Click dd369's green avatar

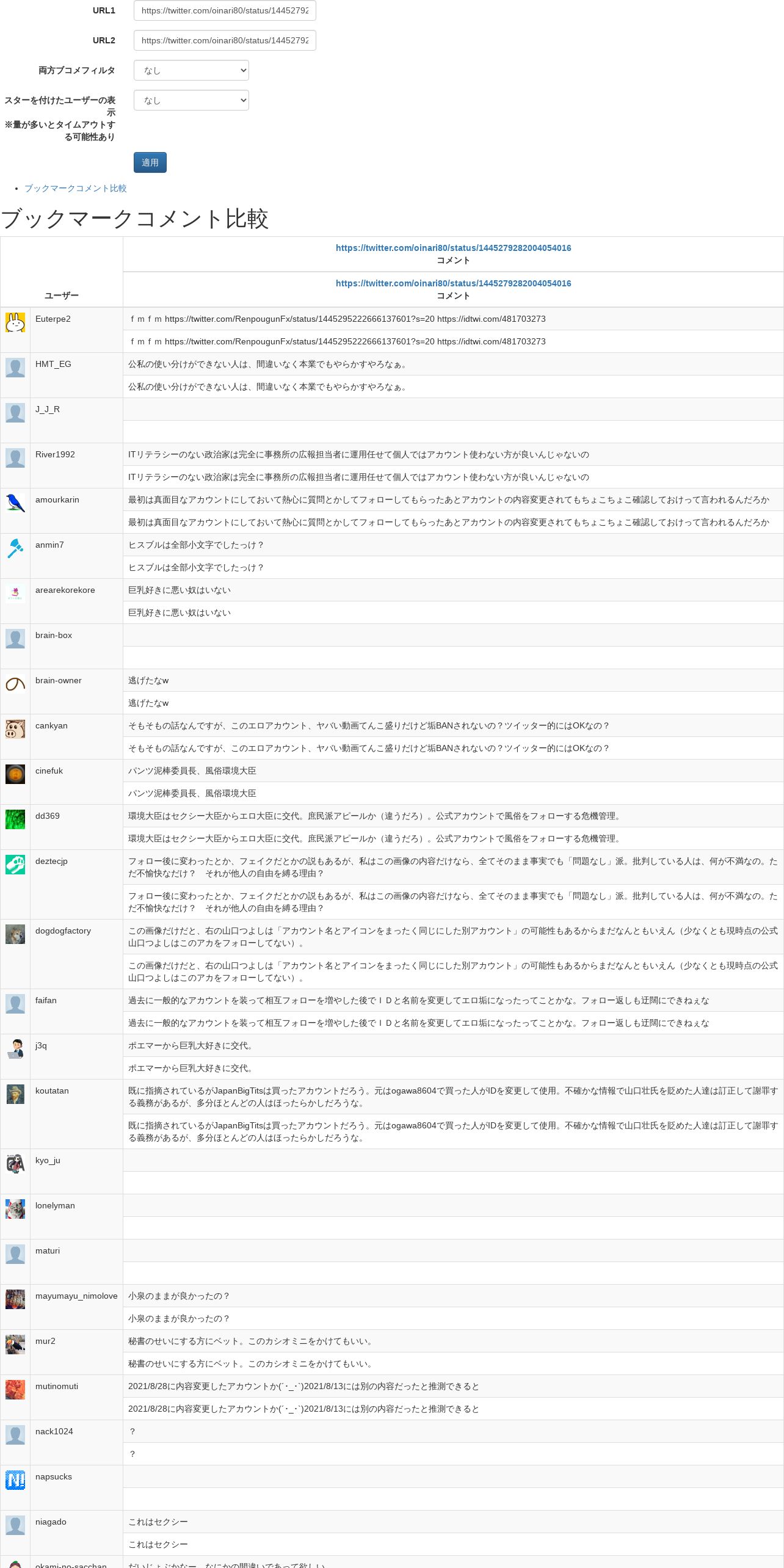(x=15, y=819)
